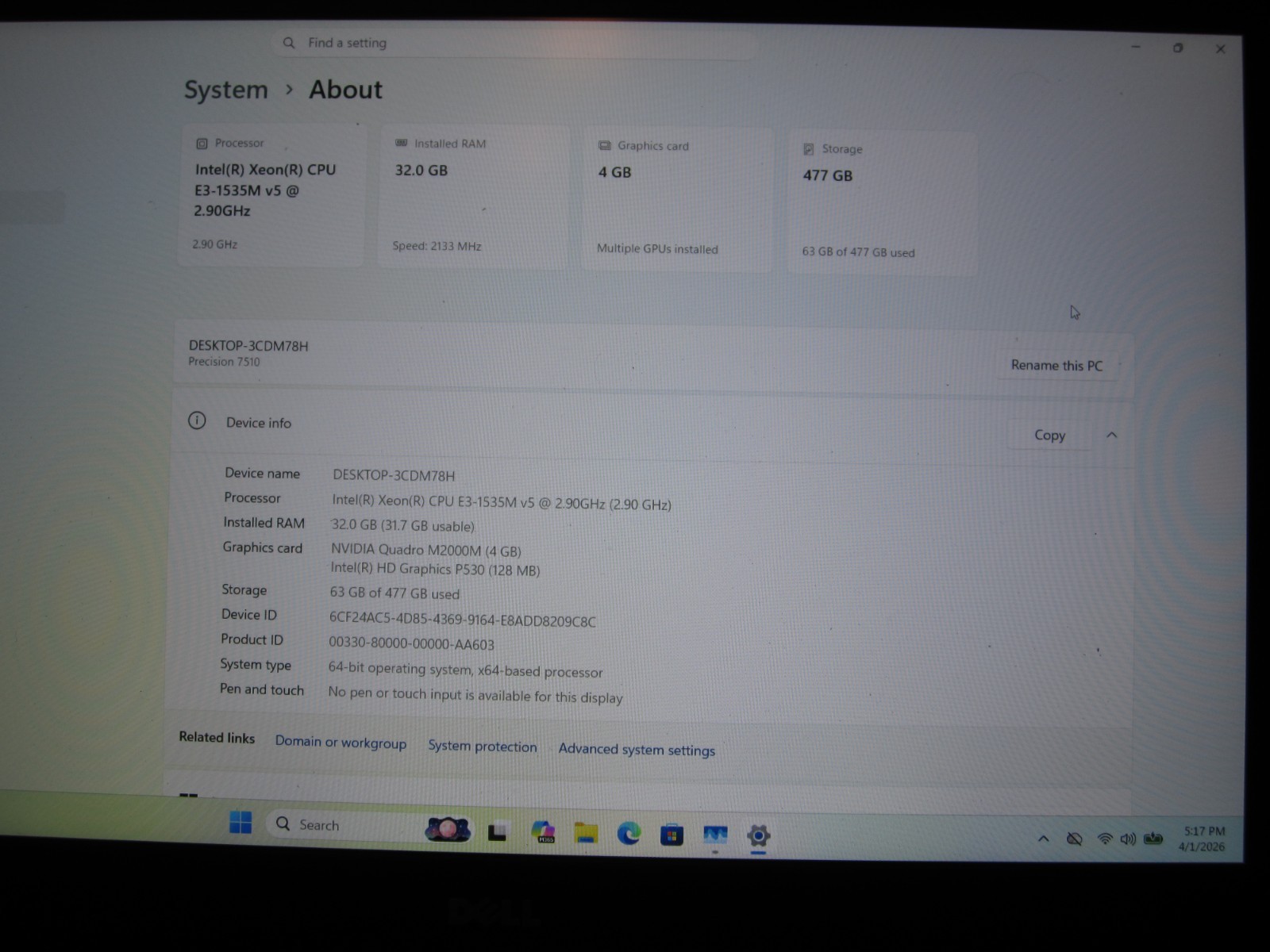Viewport: 1270px width, 952px height.
Task: Select 'Speed: 2133 MHz' text
Action: pos(437,246)
